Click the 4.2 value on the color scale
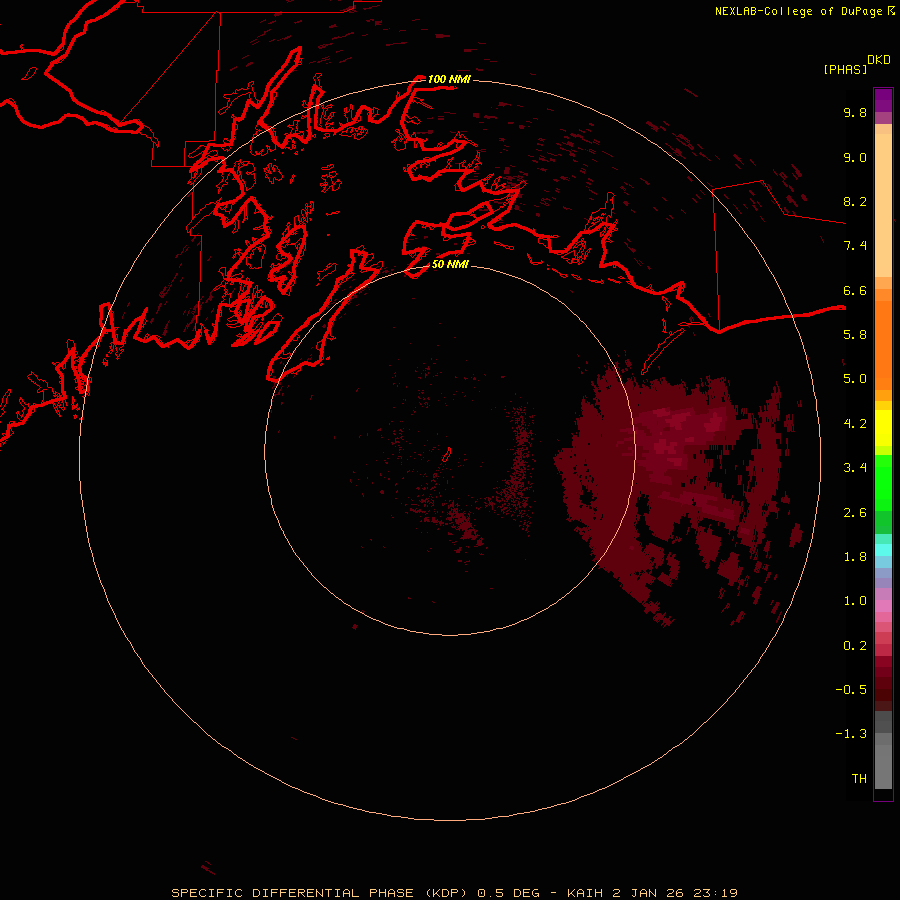 (855, 424)
